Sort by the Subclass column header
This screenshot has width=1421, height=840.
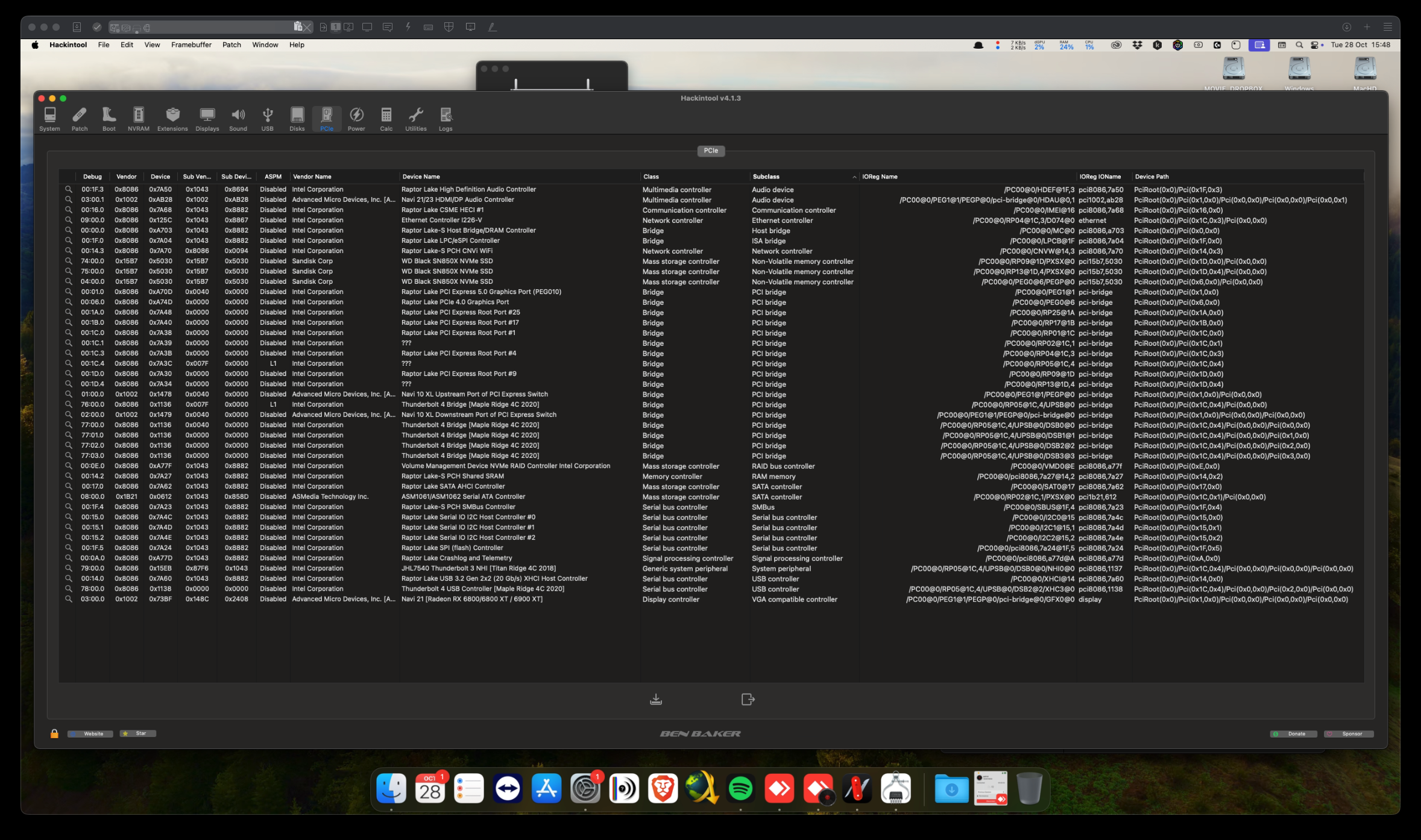766,177
